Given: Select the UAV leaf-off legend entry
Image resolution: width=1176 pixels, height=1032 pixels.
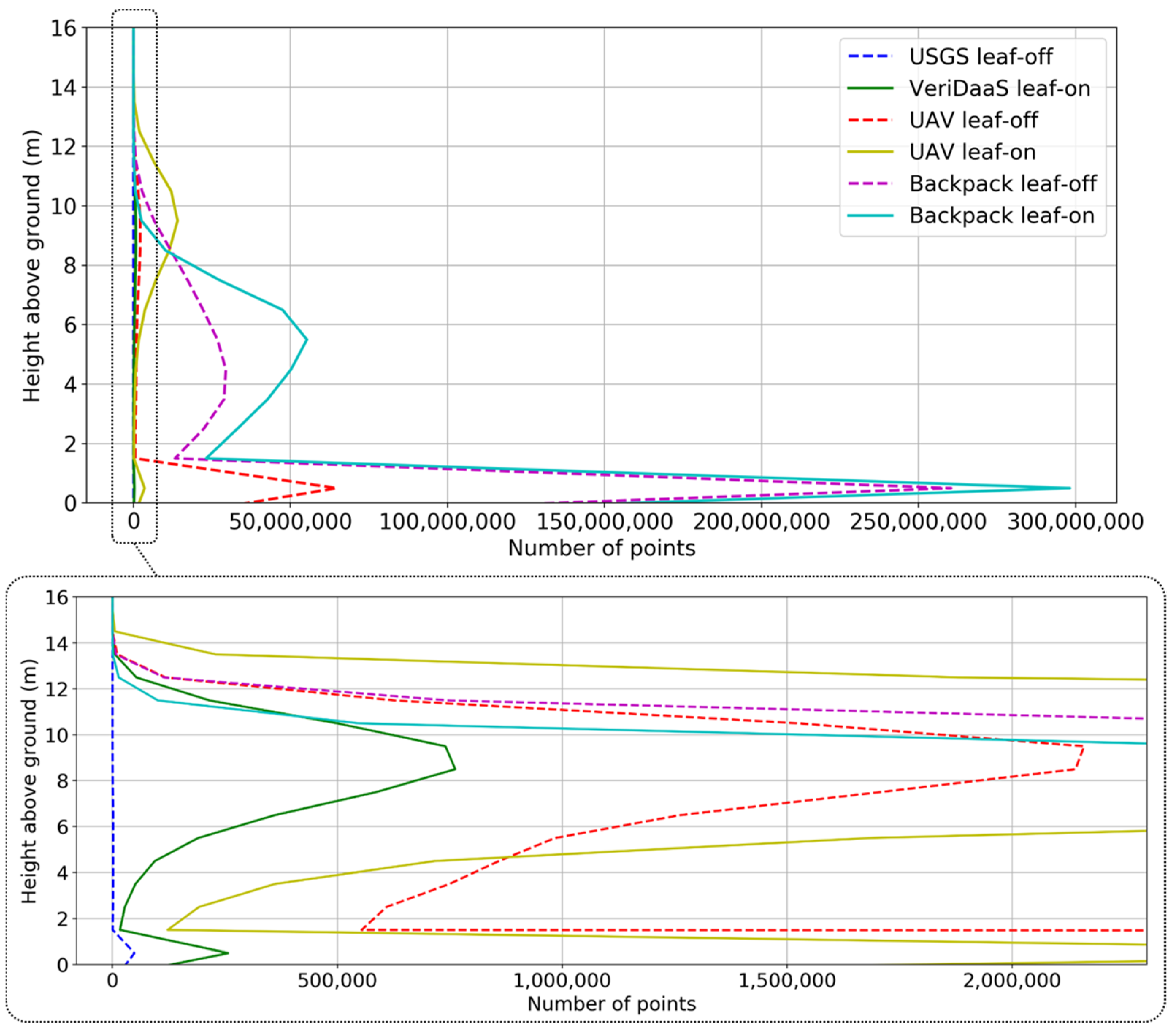Looking at the screenshot, I should click(x=973, y=120).
